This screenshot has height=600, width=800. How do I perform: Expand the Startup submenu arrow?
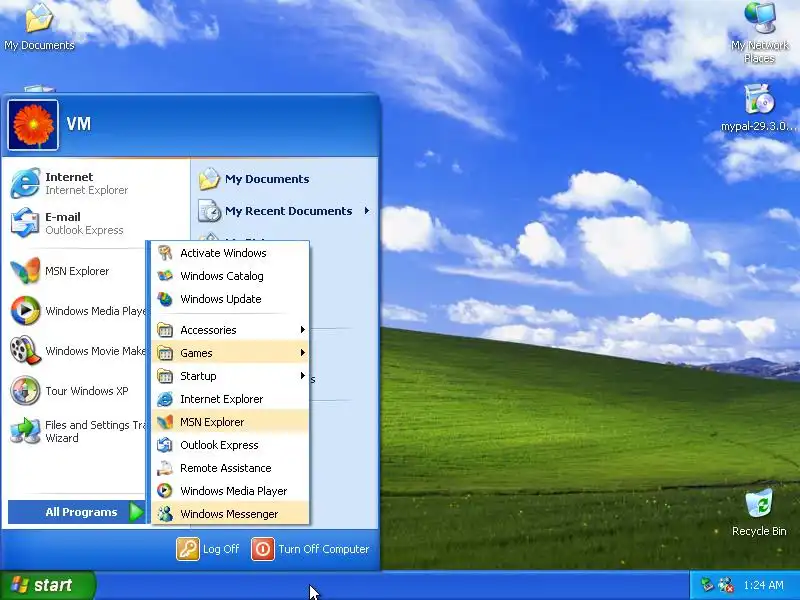(303, 376)
